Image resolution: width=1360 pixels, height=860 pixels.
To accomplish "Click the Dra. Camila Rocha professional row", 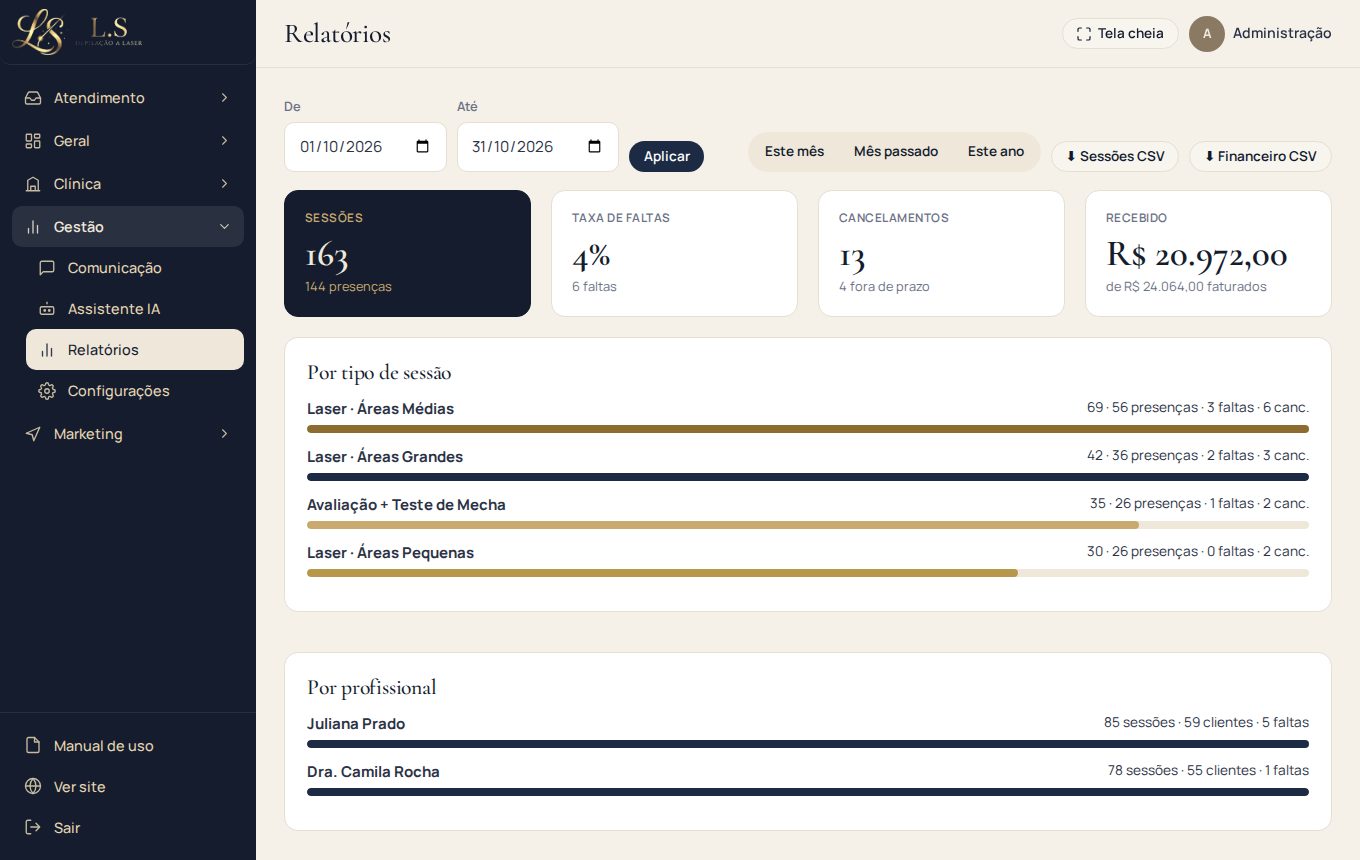I will click(x=808, y=780).
